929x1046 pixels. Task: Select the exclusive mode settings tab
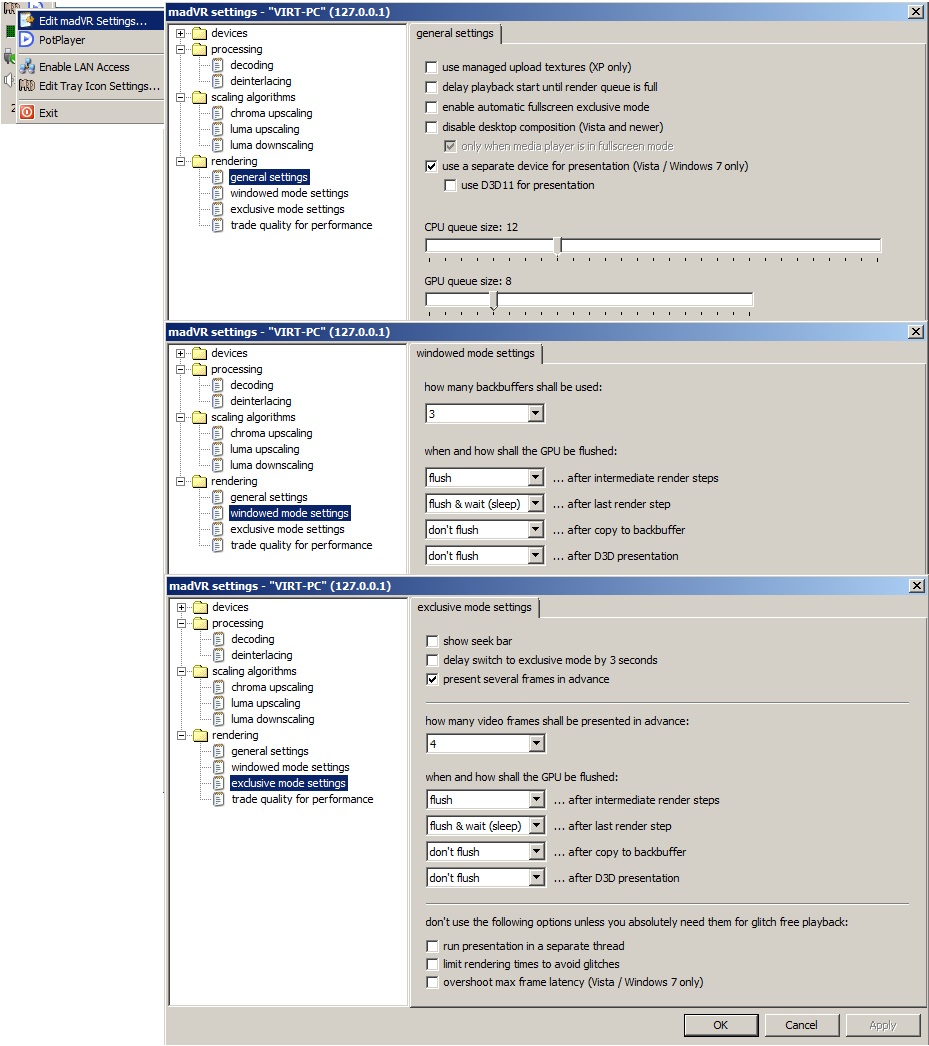(x=474, y=608)
